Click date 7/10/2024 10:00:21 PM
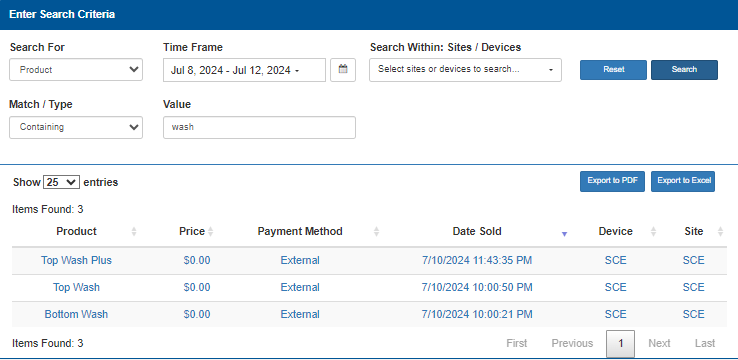This screenshot has width=738, height=360. [477, 314]
